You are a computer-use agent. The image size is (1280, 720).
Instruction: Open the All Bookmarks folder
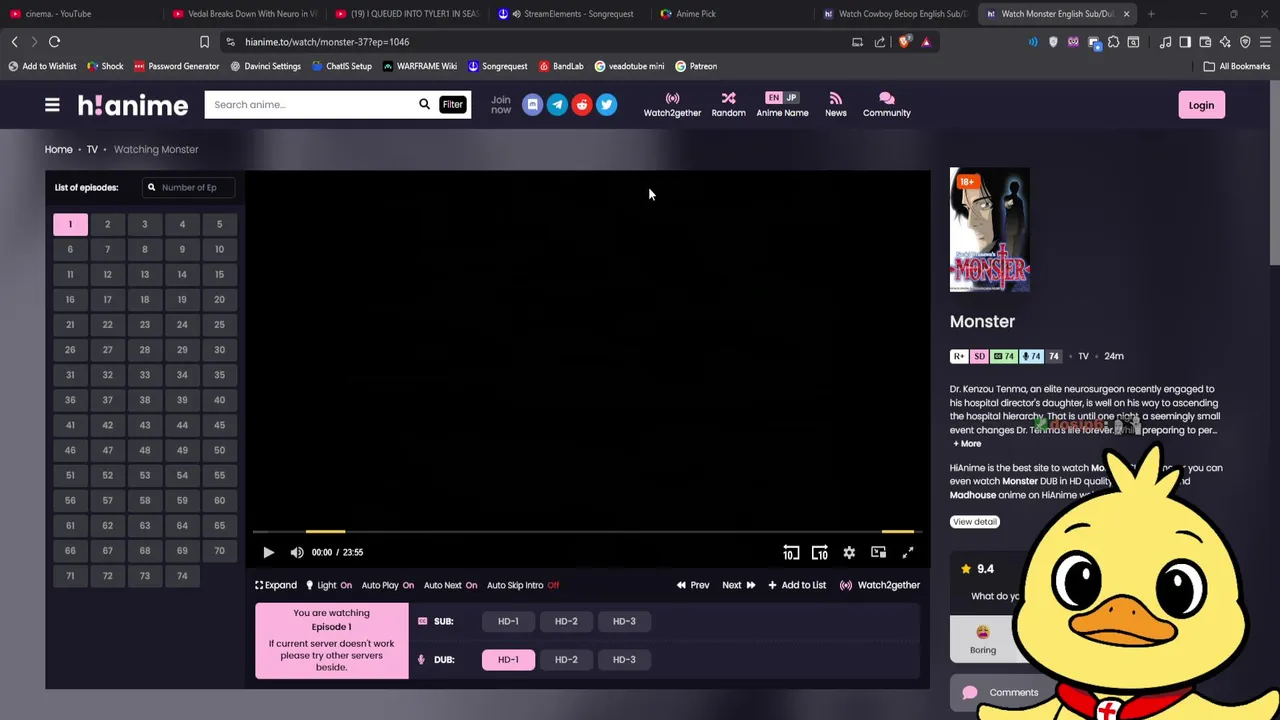[x=1236, y=66]
